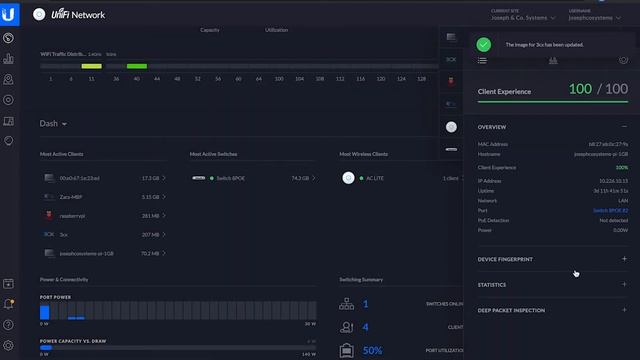Click the Port Utilization icon
Screen dimensions: 640x360
pyautogui.click(x=347, y=350)
